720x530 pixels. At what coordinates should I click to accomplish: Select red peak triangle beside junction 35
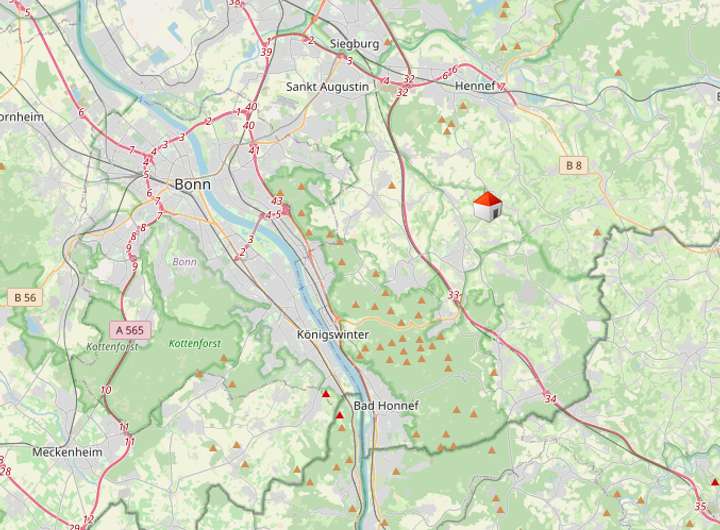click(714, 482)
